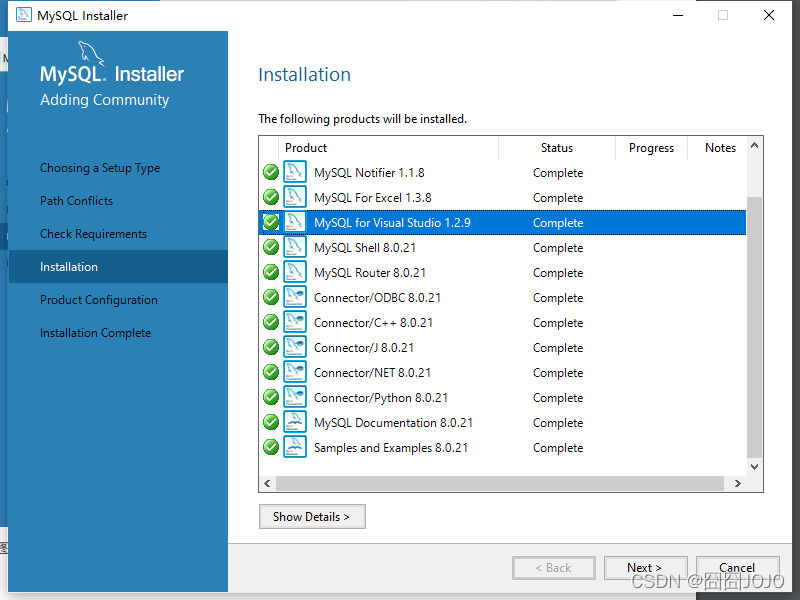Click the horizontal scrollbar left arrow

[x=267, y=483]
